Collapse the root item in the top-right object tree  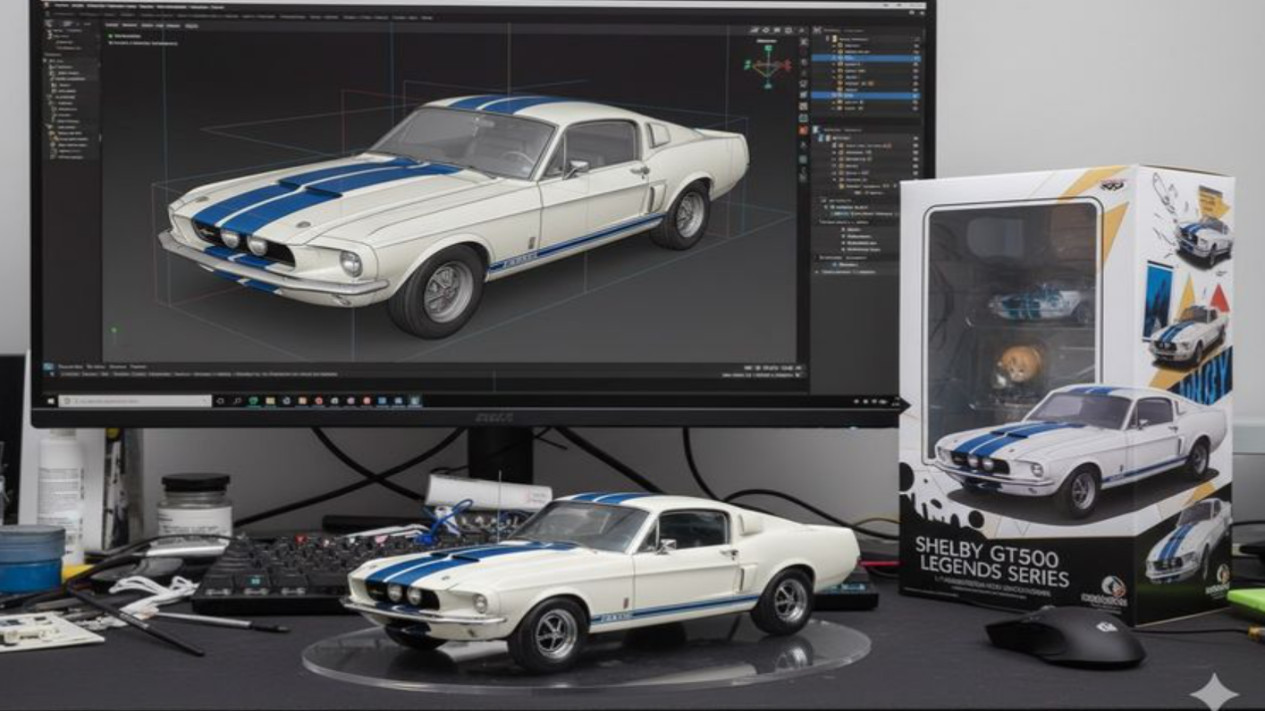[828, 37]
